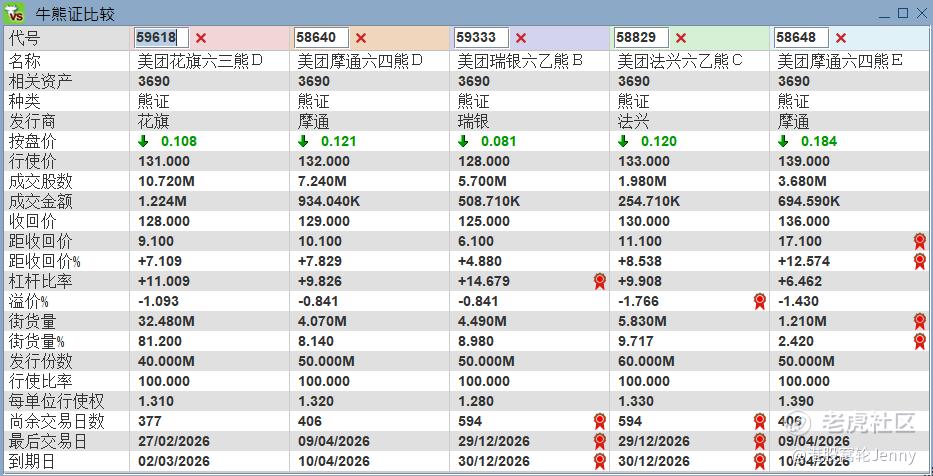Image resolution: width=933 pixels, height=476 pixels.
Task: Click the code input field containing 58648
Action: point(801,37)
